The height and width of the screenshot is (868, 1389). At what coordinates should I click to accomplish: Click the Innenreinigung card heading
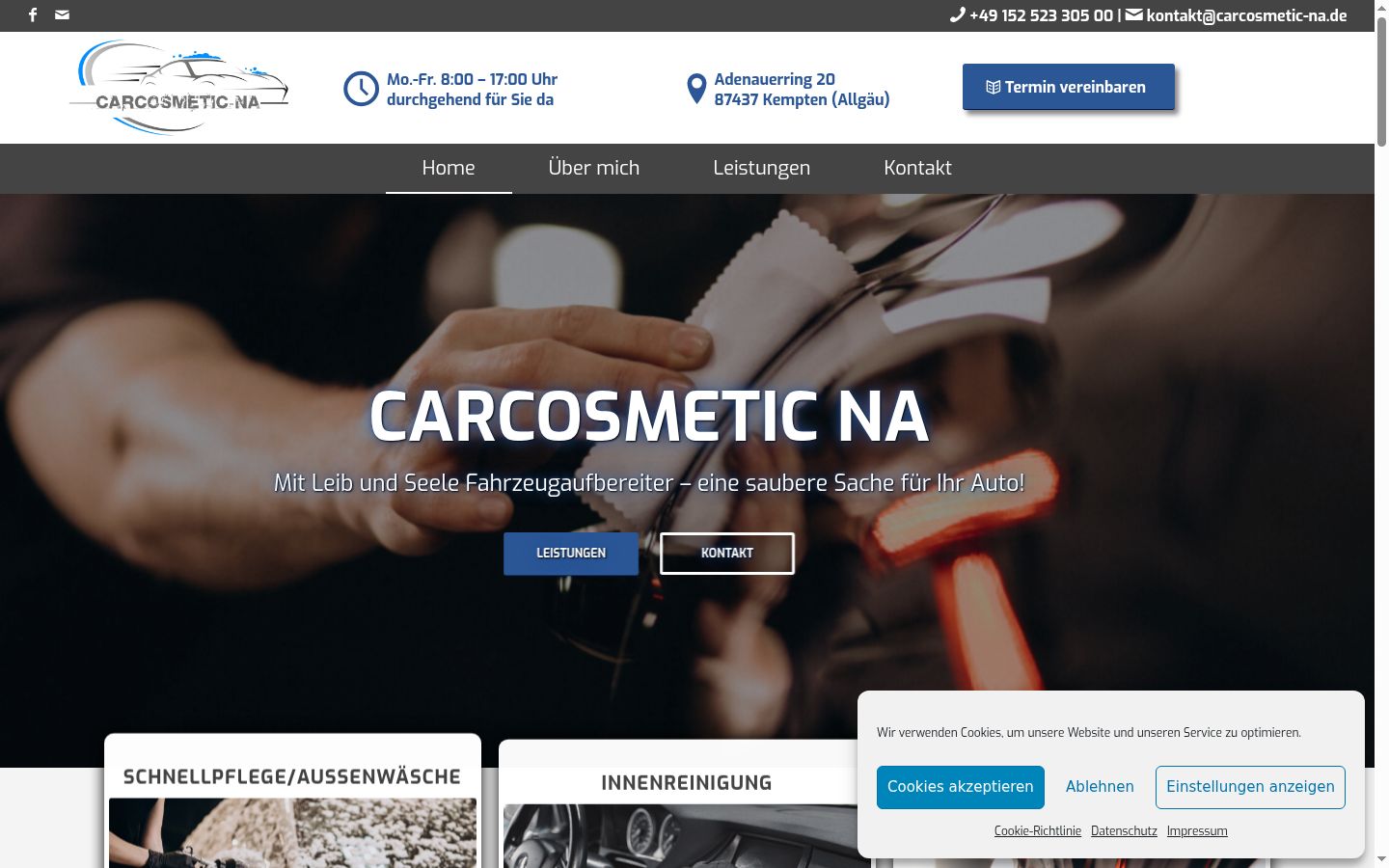point(687,783)
